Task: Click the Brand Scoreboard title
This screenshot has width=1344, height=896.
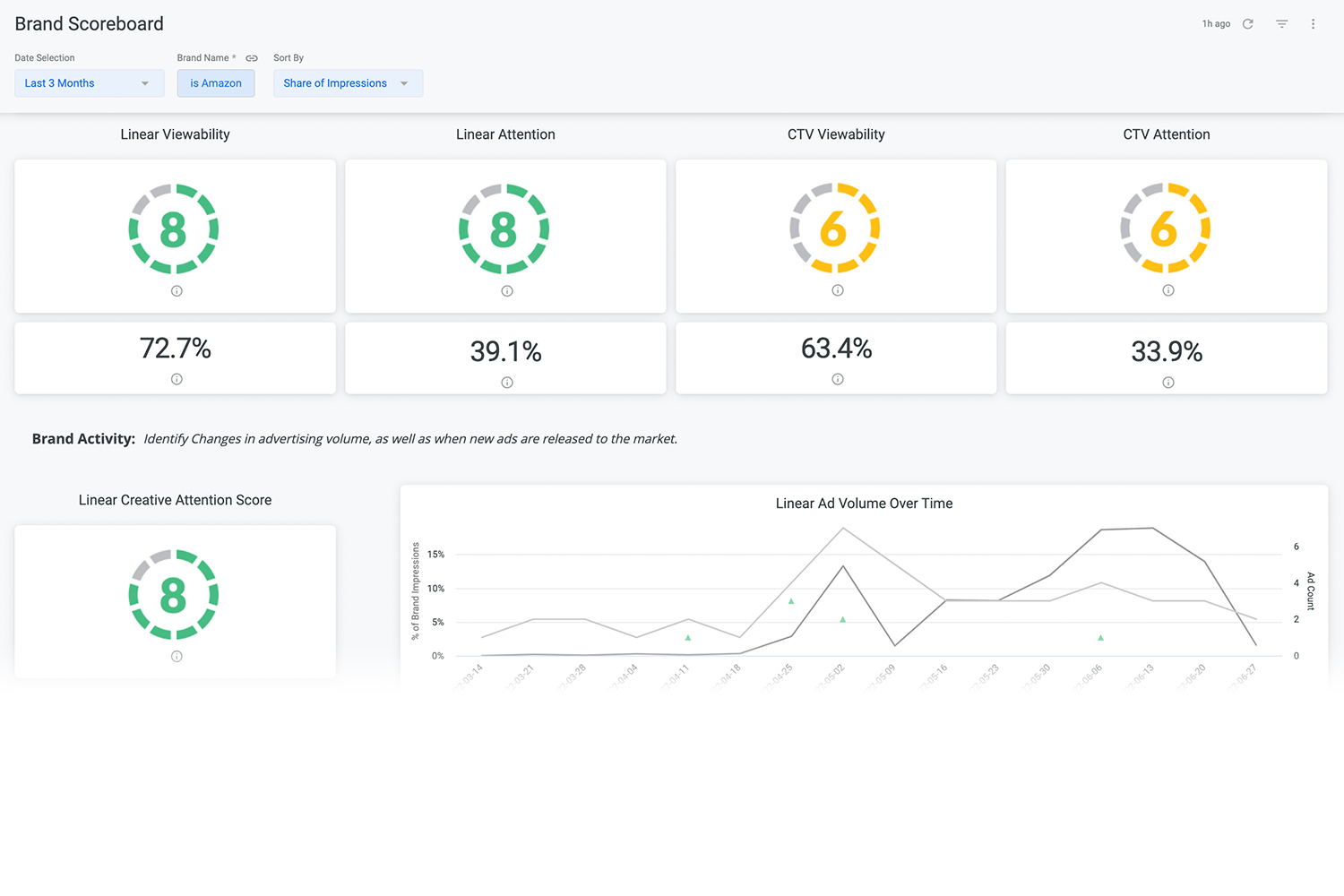Action: (x=89, y=23)
